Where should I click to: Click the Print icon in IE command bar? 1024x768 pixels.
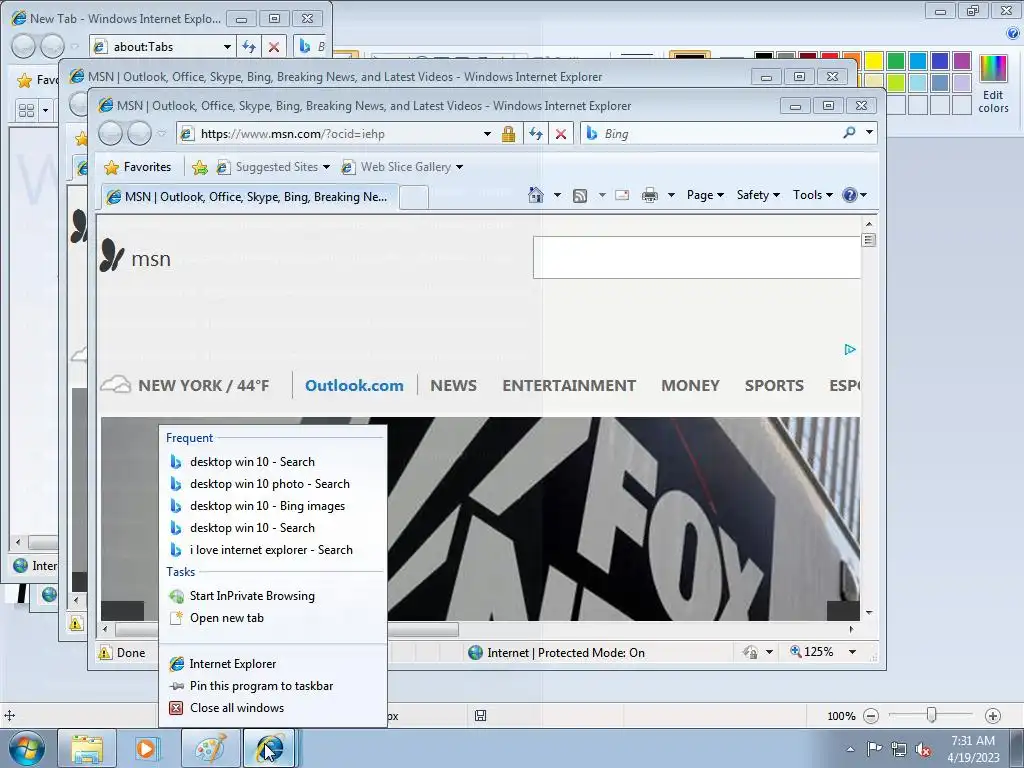[650, 195]
